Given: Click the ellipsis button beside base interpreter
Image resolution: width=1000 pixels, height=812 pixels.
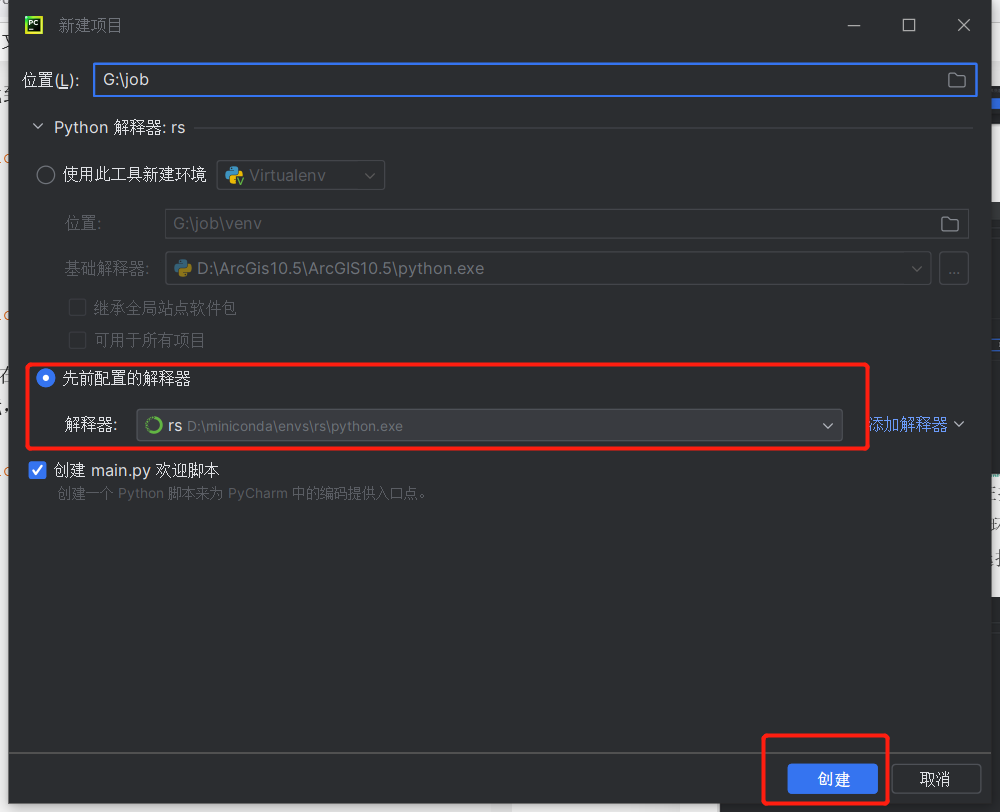Looking at the screenshot, I should 953,269.
